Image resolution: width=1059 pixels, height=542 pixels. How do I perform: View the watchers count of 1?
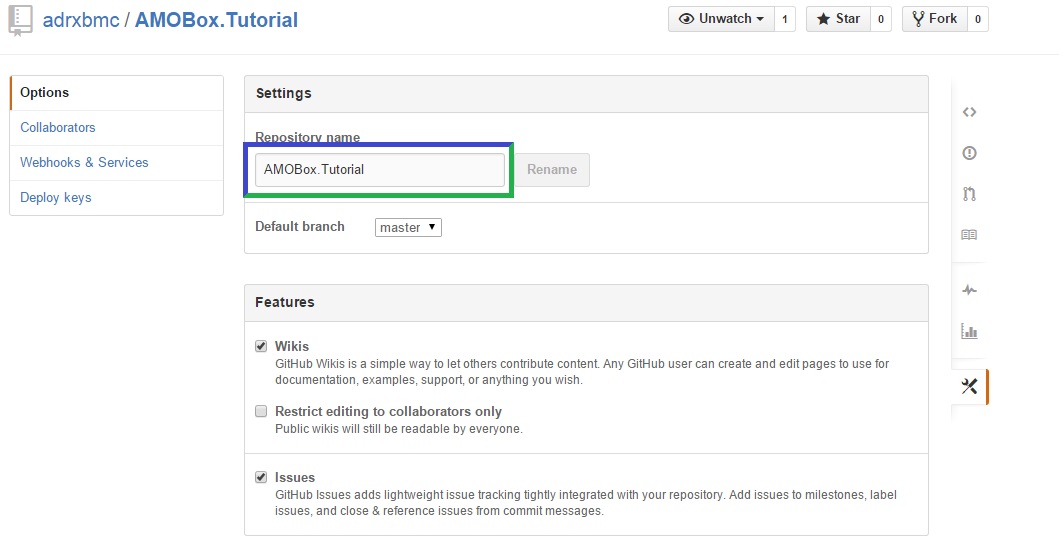(785, 19)
